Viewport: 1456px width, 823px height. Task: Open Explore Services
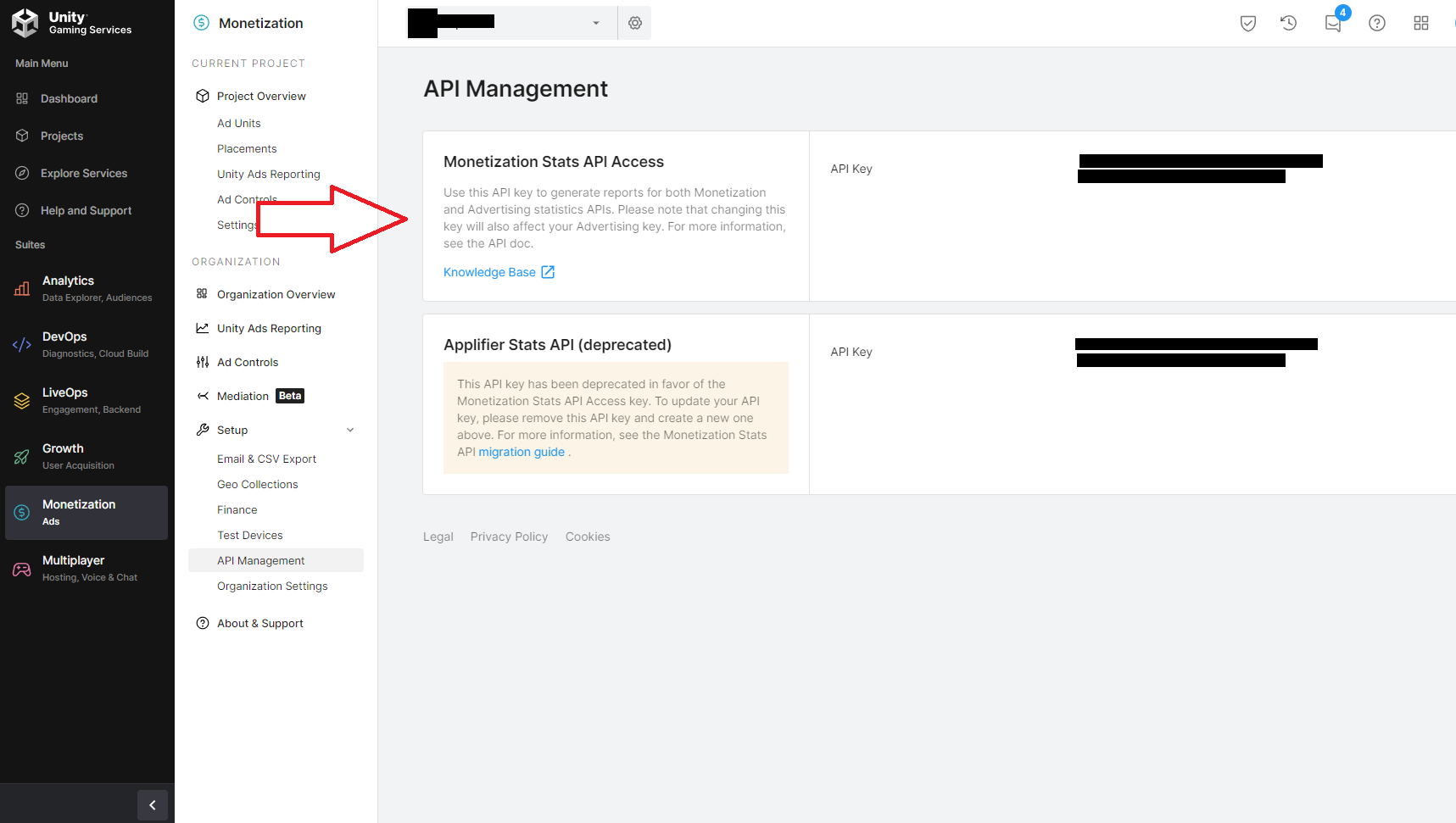pos(84,173)
